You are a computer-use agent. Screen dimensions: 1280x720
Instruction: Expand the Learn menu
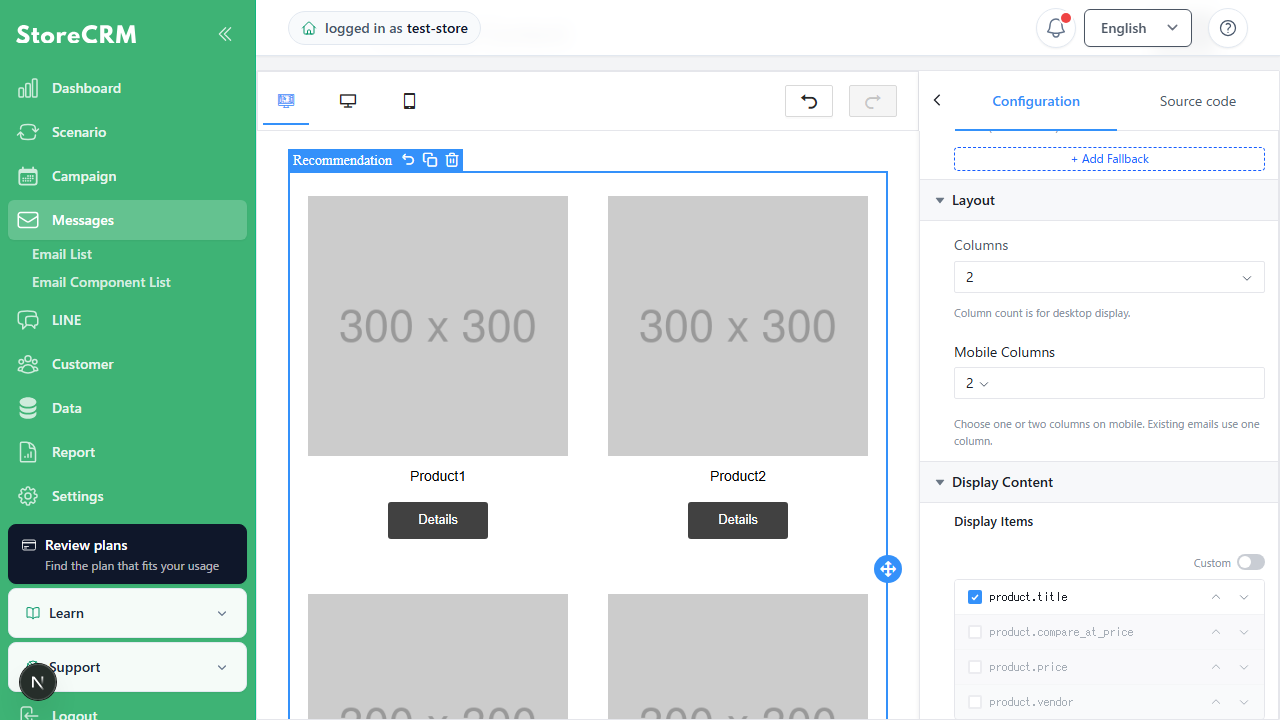pos(127,613)
